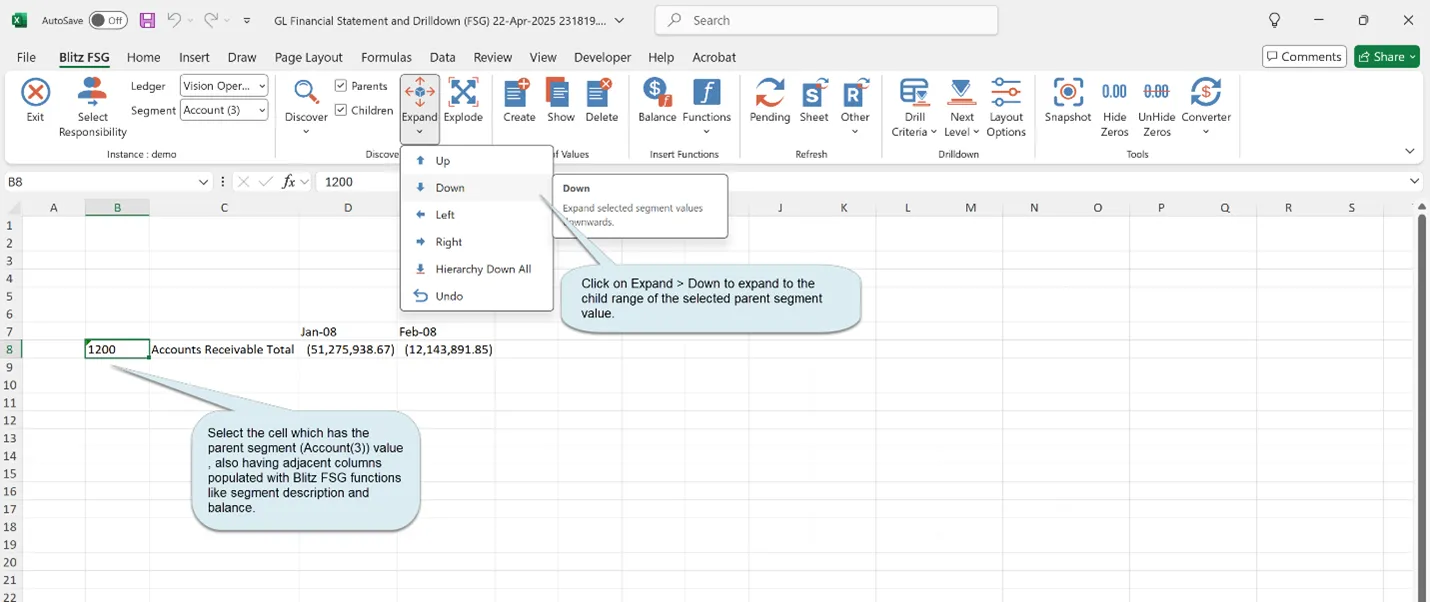Viewport: 1430px width, 602px height.
Task: Open the Customize Quick Access Toolbar dropdown
Action: (247, 20)
